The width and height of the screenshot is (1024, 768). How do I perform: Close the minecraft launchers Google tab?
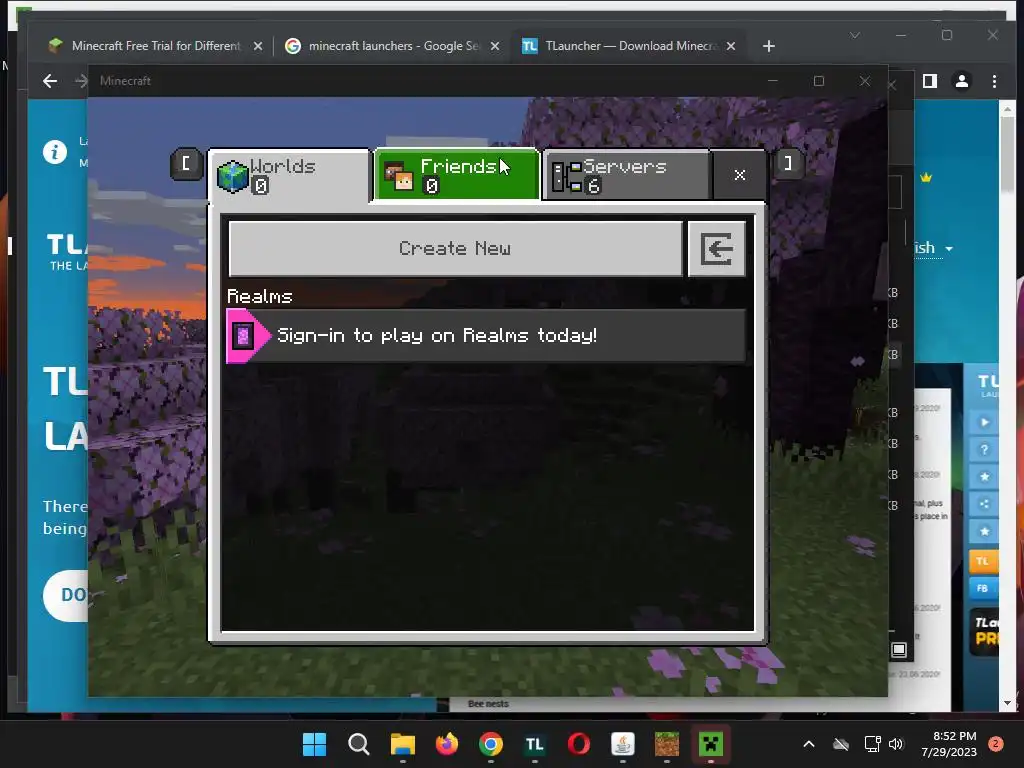click(495, 46)
